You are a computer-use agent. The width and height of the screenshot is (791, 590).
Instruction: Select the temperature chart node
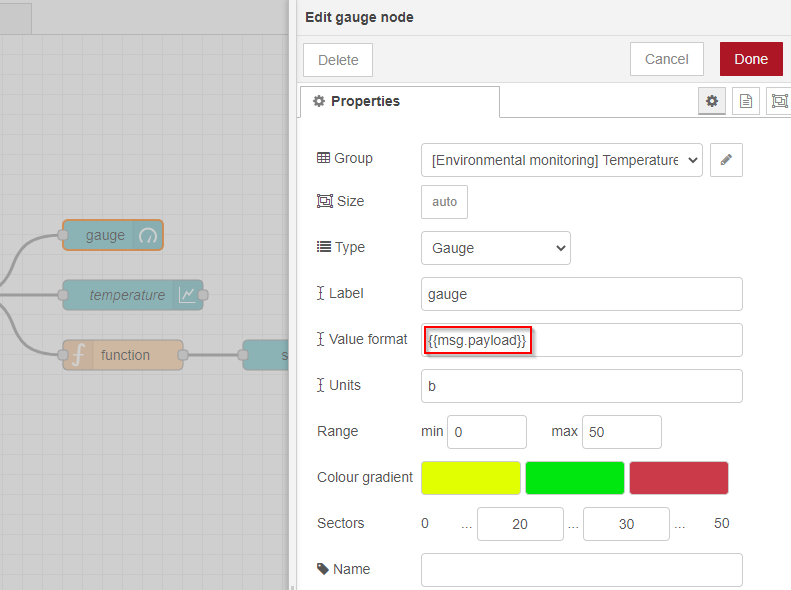[133, 295]
